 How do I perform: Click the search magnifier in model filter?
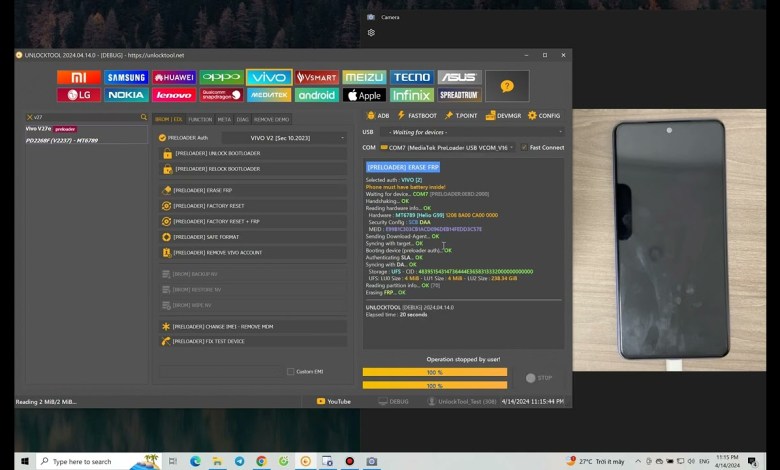(x=144, y=117)
